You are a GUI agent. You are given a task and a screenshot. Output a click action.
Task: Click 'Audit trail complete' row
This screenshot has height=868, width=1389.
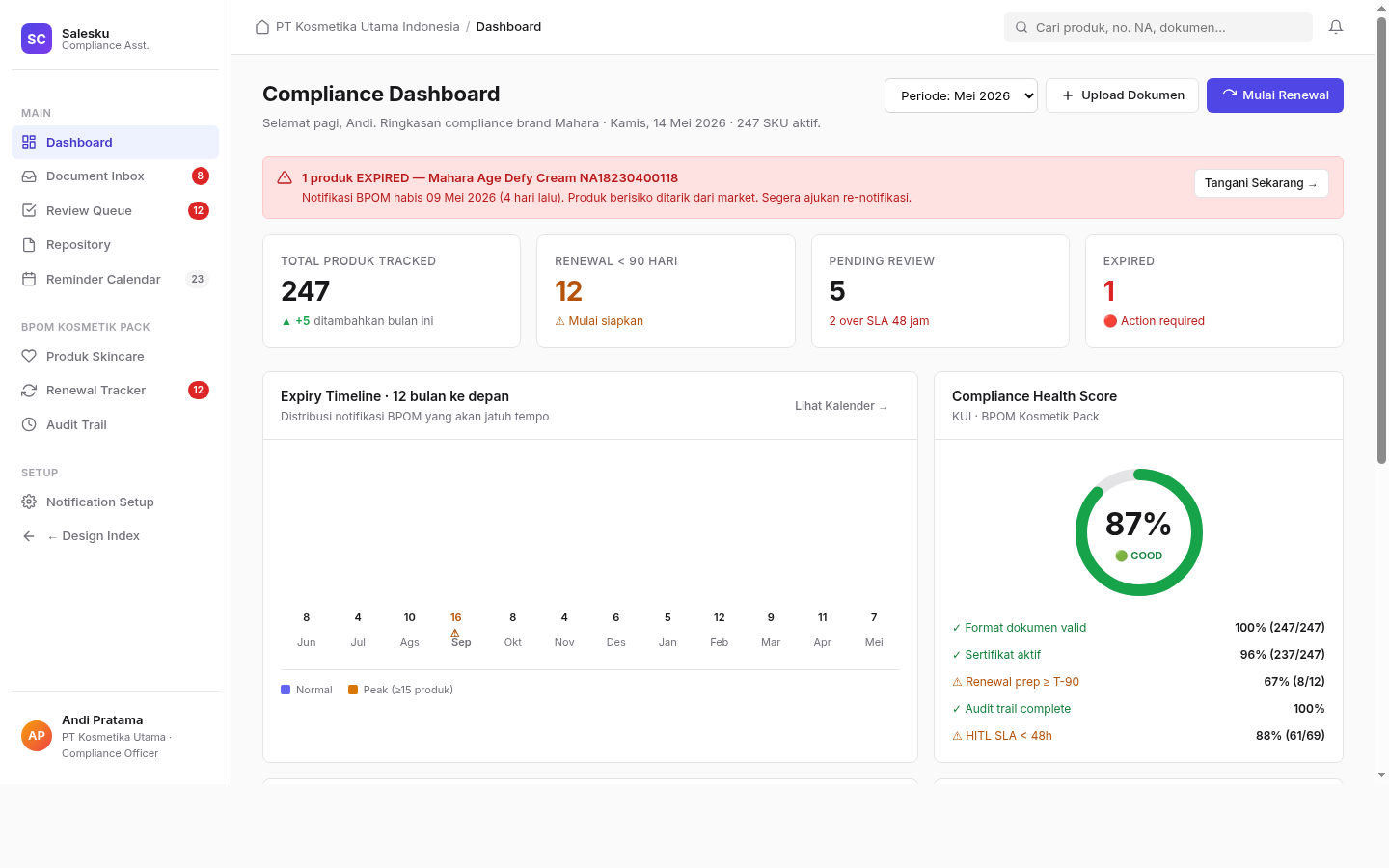[1138, 709]
